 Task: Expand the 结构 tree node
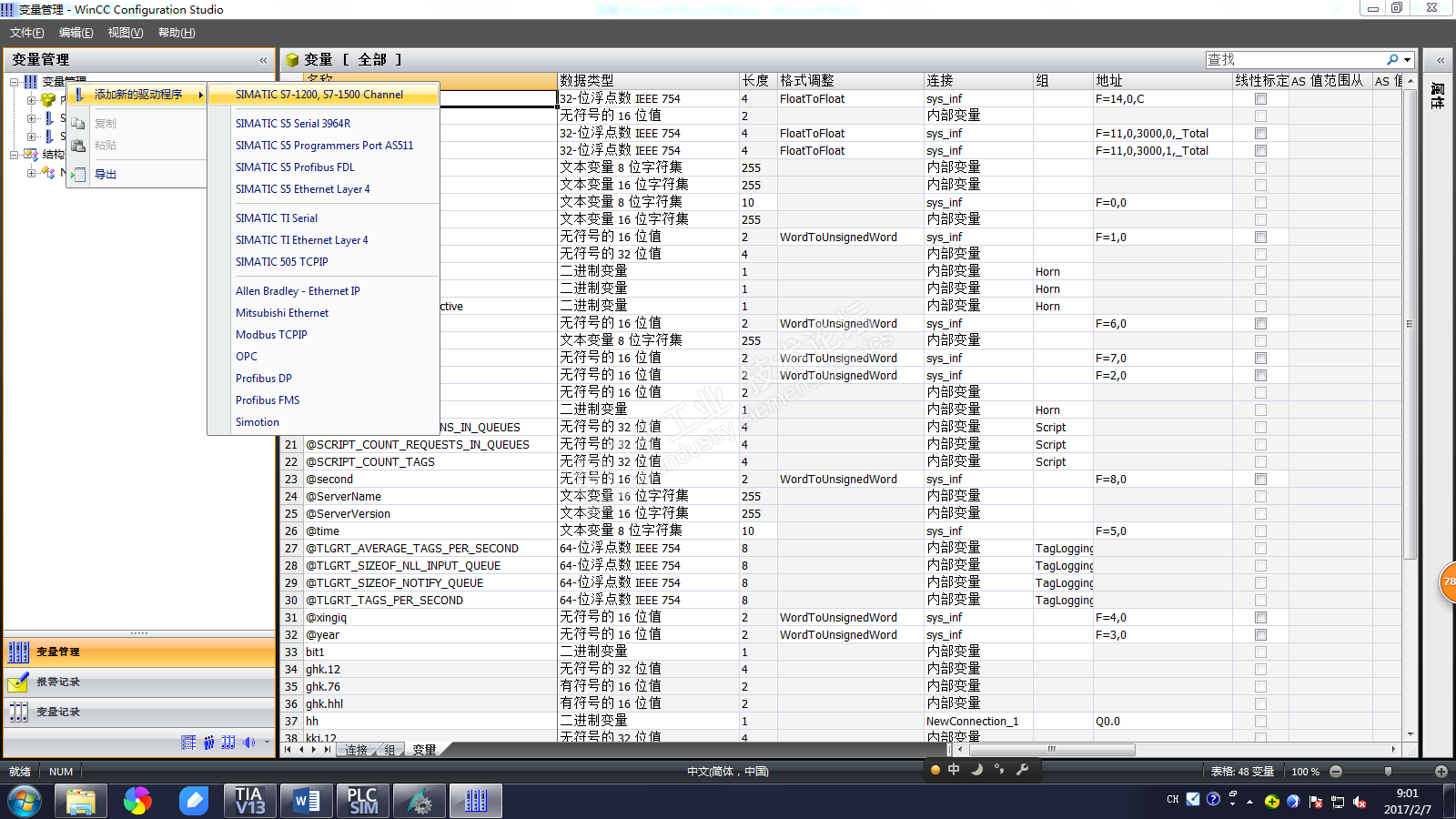click(15, 155)
